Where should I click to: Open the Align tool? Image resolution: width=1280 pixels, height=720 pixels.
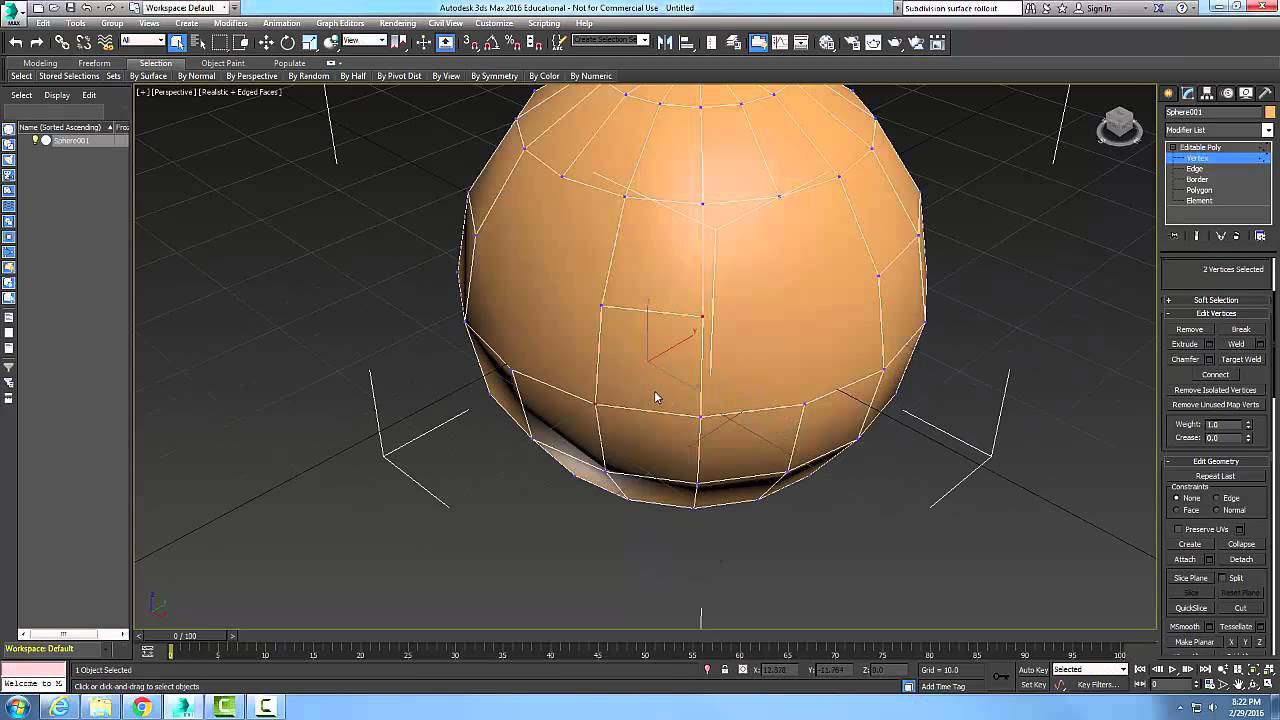(688, 42)
